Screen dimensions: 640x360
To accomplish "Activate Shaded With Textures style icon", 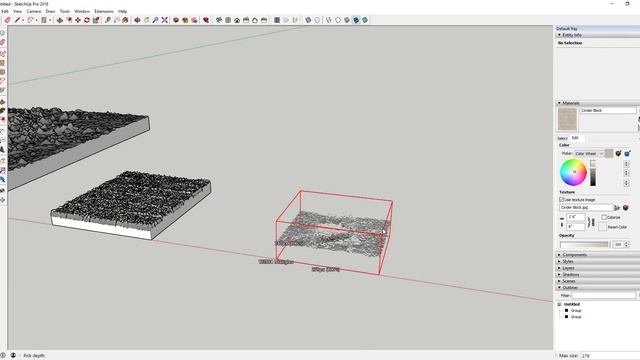I will (356, 20).
